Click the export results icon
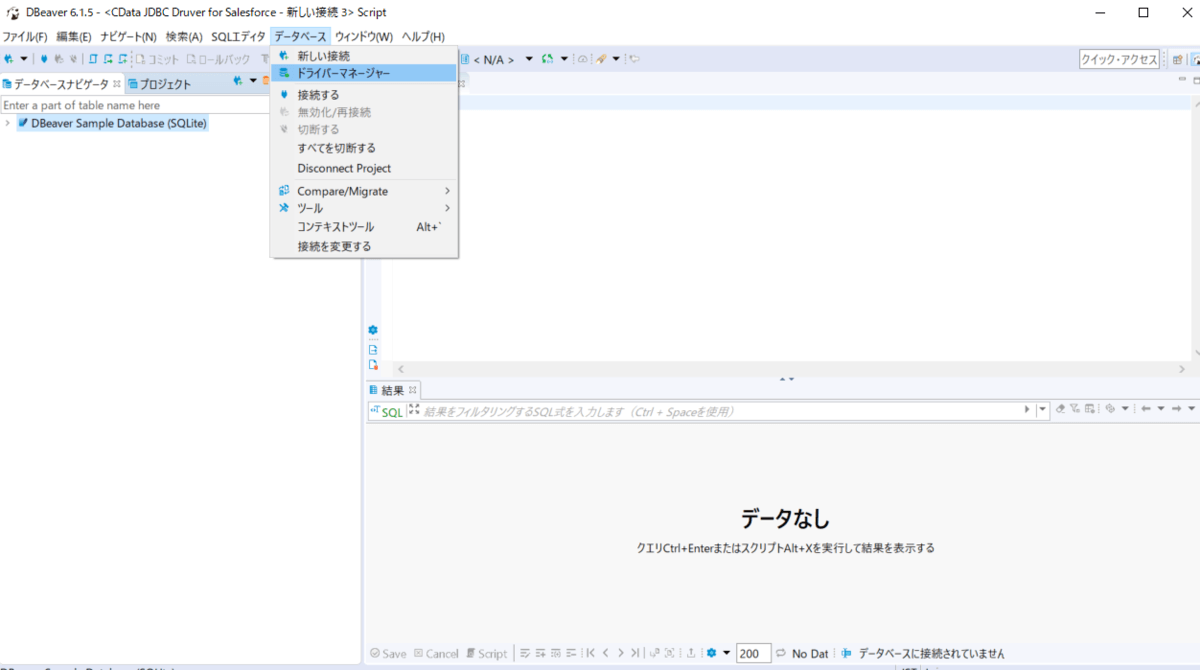1200x670 pixels. 691,653
